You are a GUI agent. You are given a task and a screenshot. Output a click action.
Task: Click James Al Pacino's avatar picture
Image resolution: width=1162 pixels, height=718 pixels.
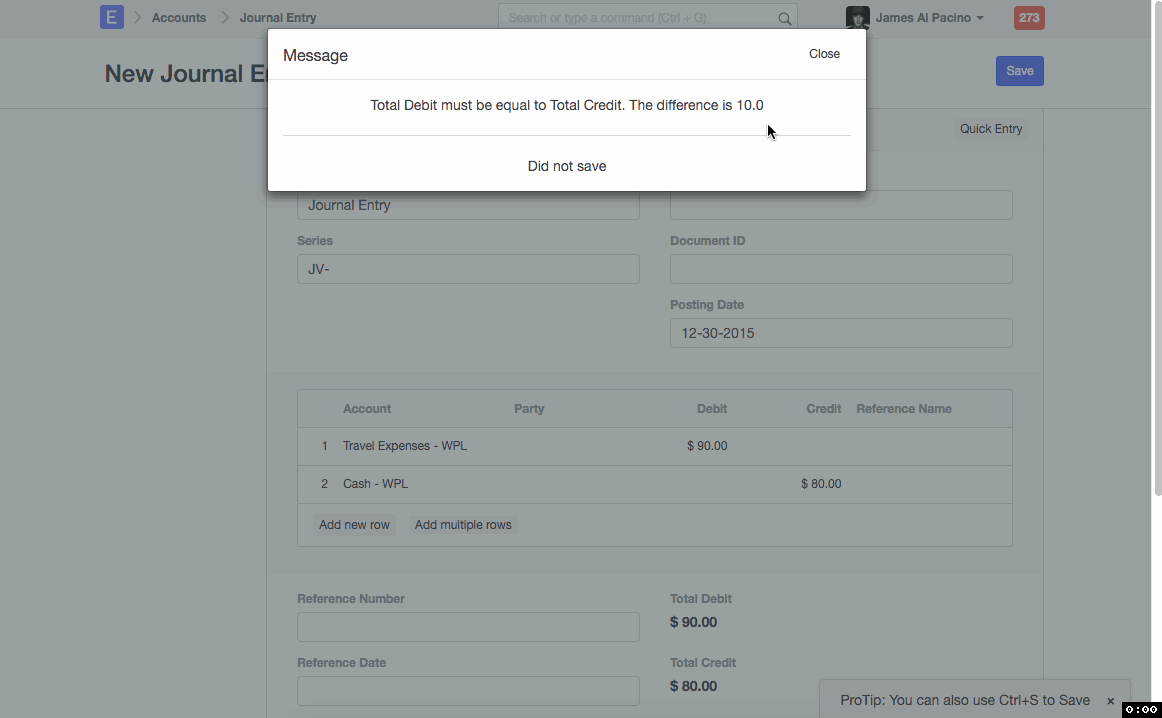[857, 18]
